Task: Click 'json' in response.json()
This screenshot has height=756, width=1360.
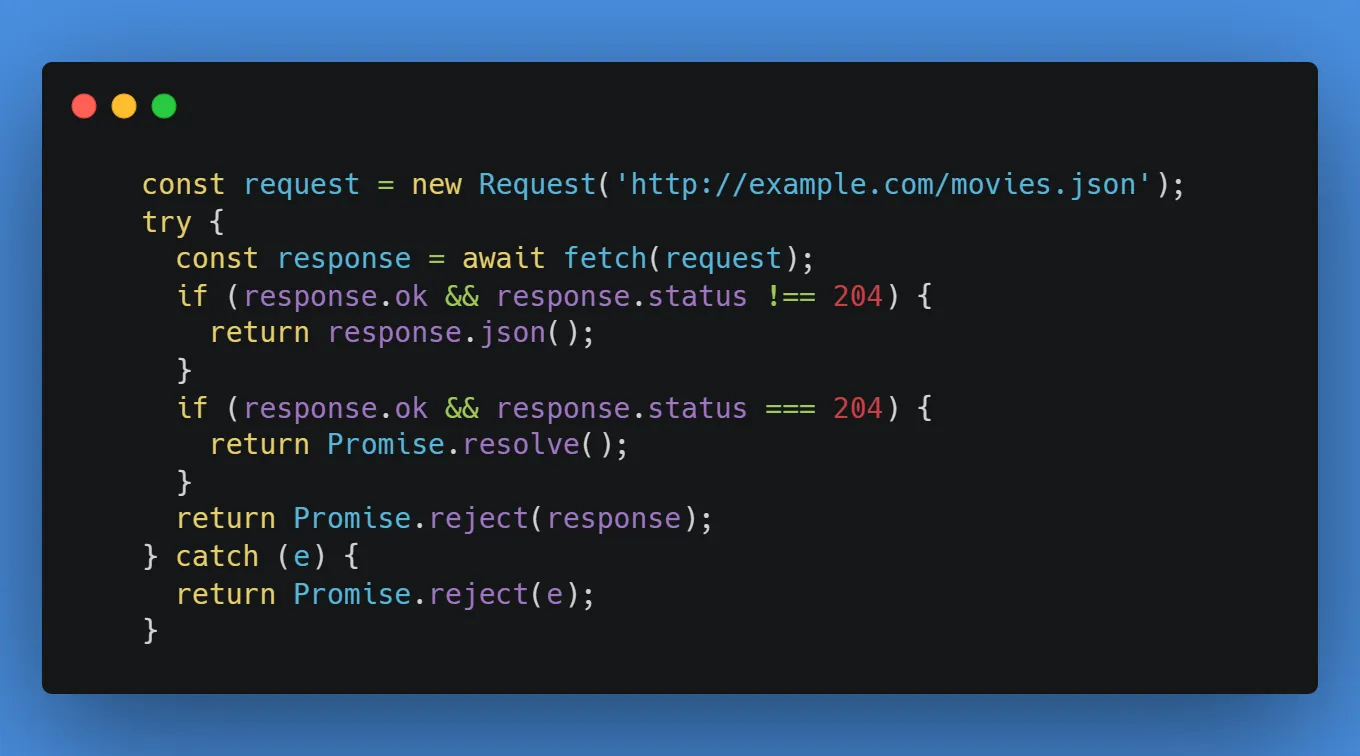Action: pyautogui.click(x=504, y=334)
